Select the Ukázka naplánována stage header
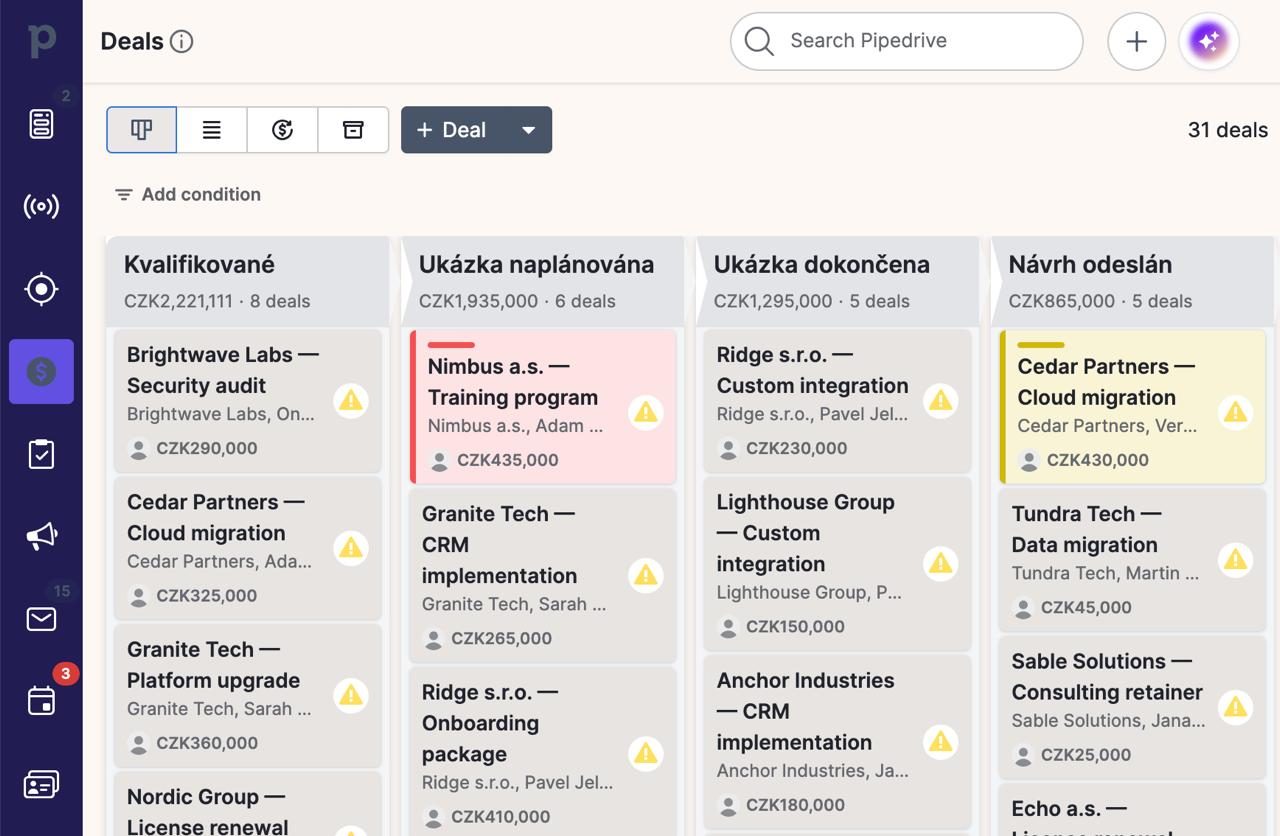1280x836 pixels. 543,281
